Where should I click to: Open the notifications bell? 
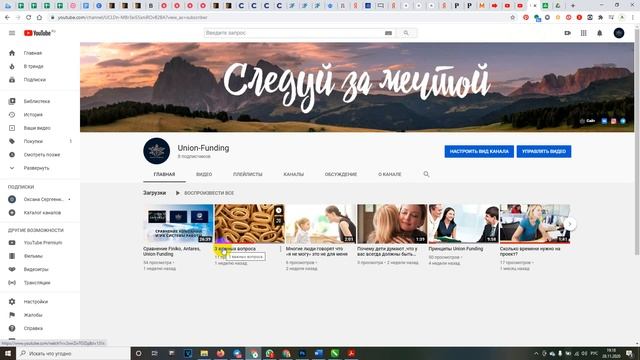(x=600, y=33)
